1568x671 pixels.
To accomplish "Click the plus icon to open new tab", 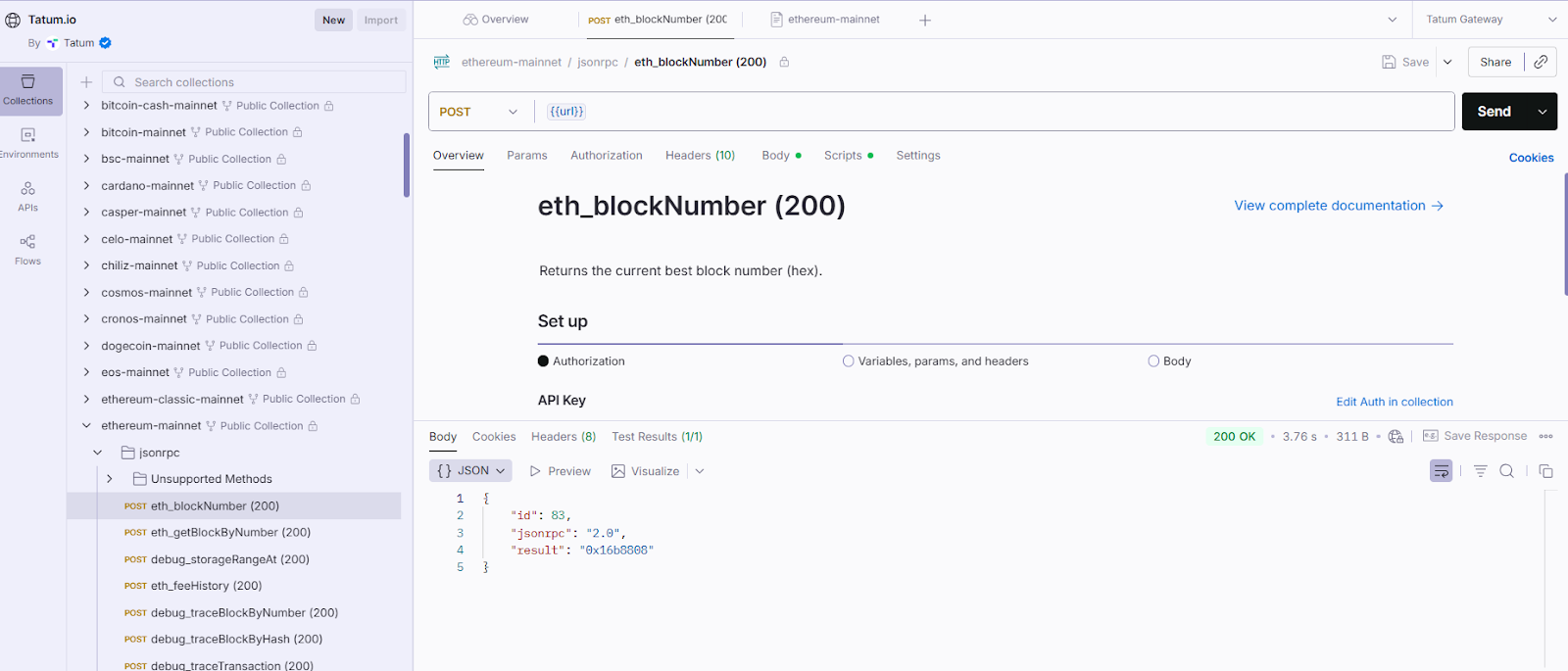I will click(925, 20).
